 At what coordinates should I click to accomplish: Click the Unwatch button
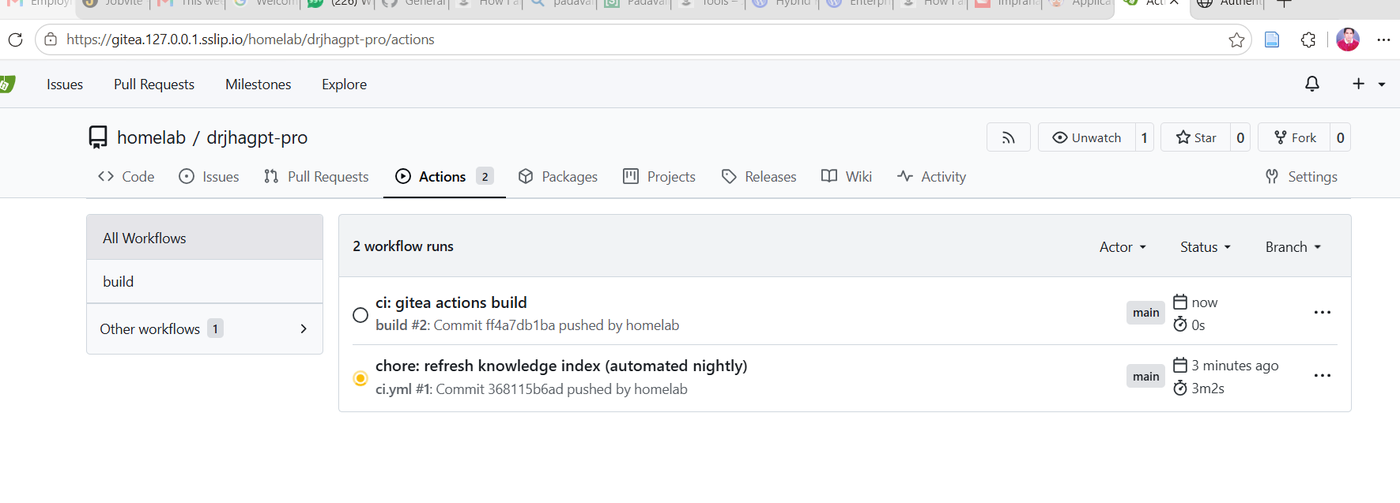1086,137
